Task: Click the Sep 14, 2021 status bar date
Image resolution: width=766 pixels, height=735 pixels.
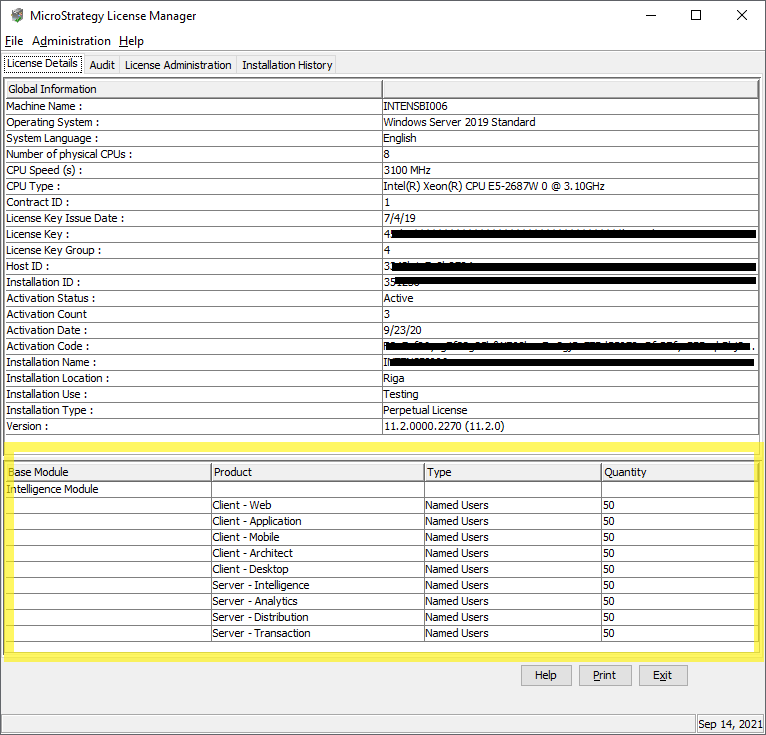Action: (730, 724)
